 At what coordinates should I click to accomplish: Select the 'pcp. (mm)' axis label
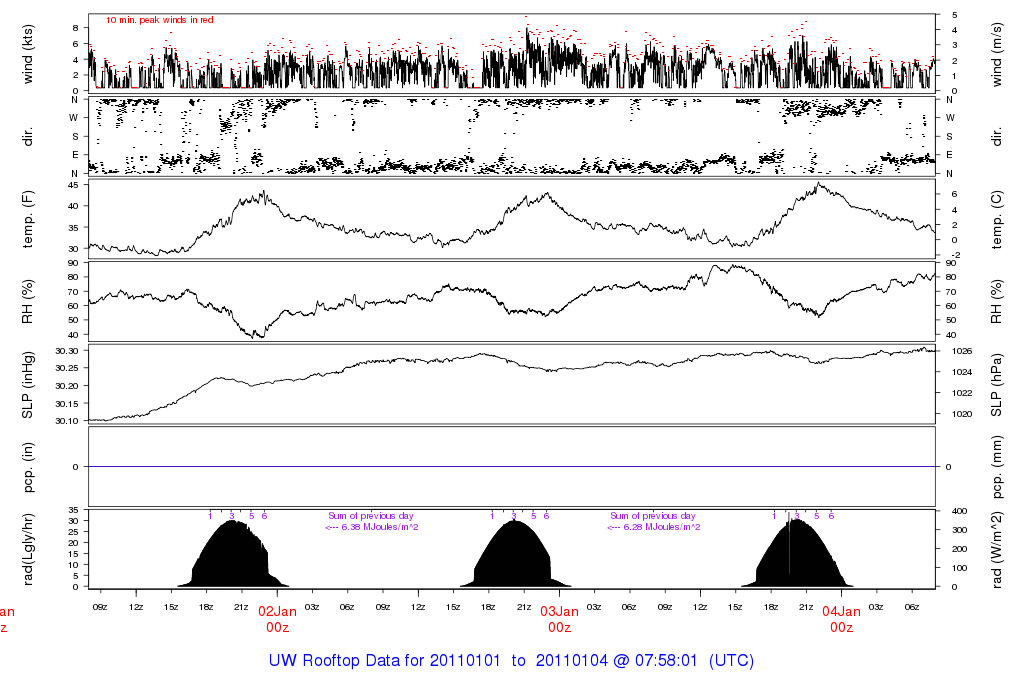[x=991, y=466]
